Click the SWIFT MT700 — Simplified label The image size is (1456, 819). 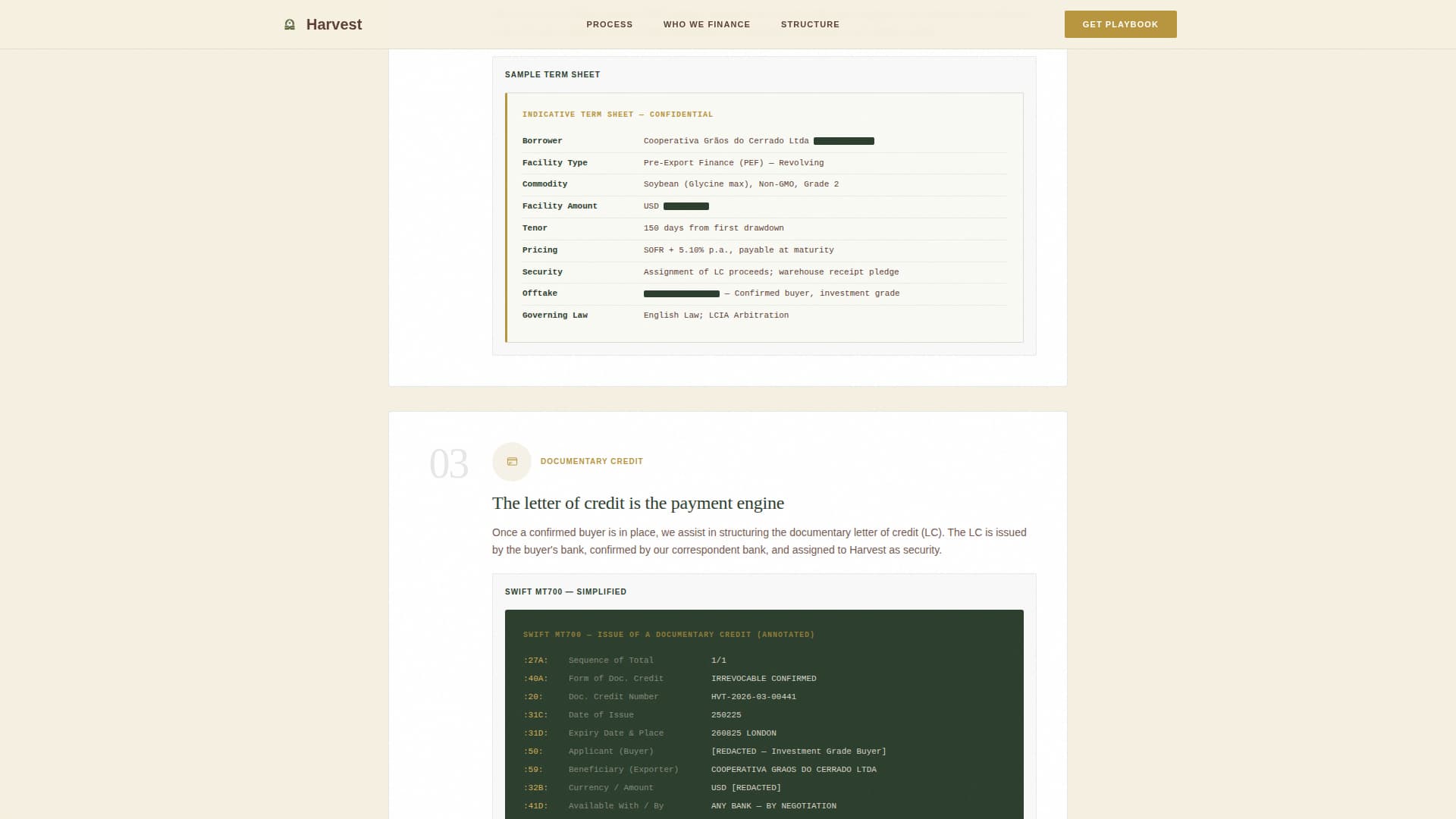coord(565,591)
